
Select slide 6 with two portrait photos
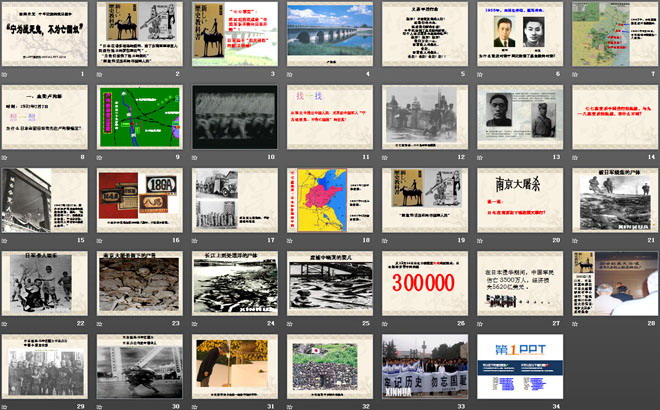(520, 34)
